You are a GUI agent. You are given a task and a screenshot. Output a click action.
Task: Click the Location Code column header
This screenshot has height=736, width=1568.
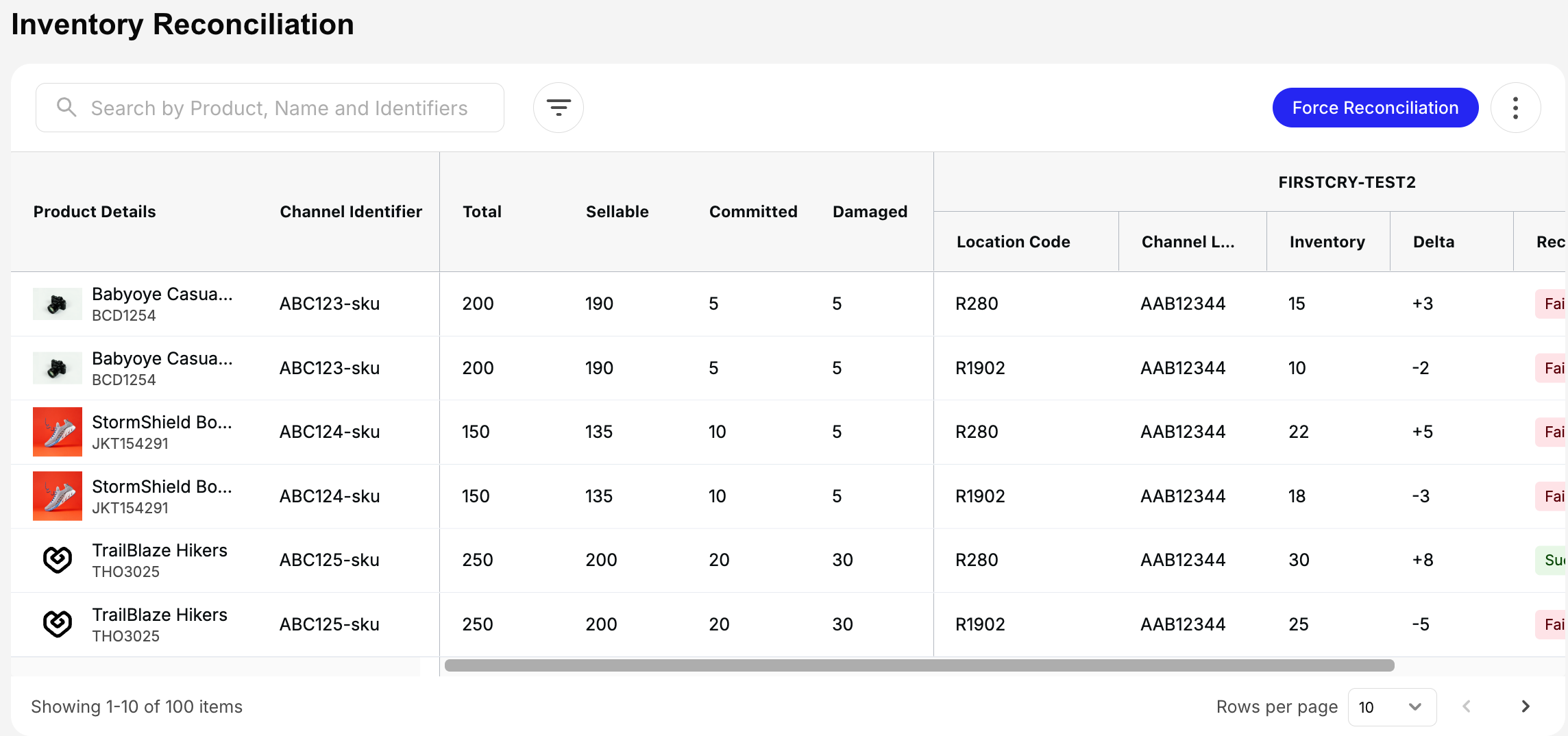pyautogui.click(x=1013, y=242)
